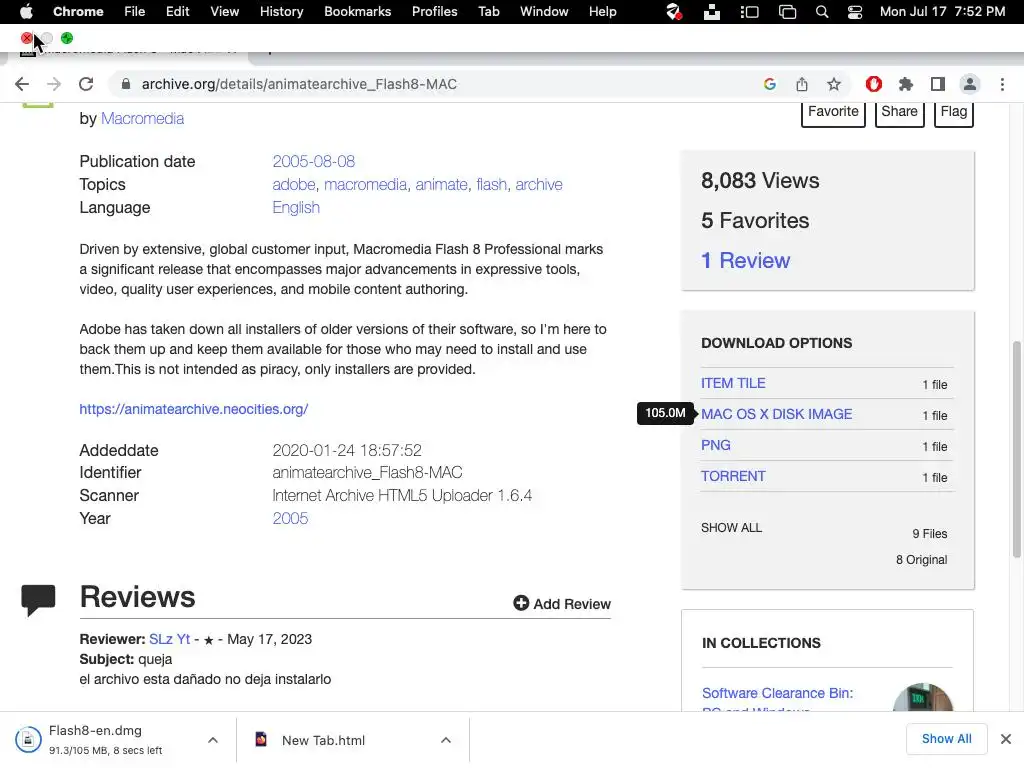
Task: Expand New Tab.html download options chevron
Action: pyautogui.click(x=446, y=740)
